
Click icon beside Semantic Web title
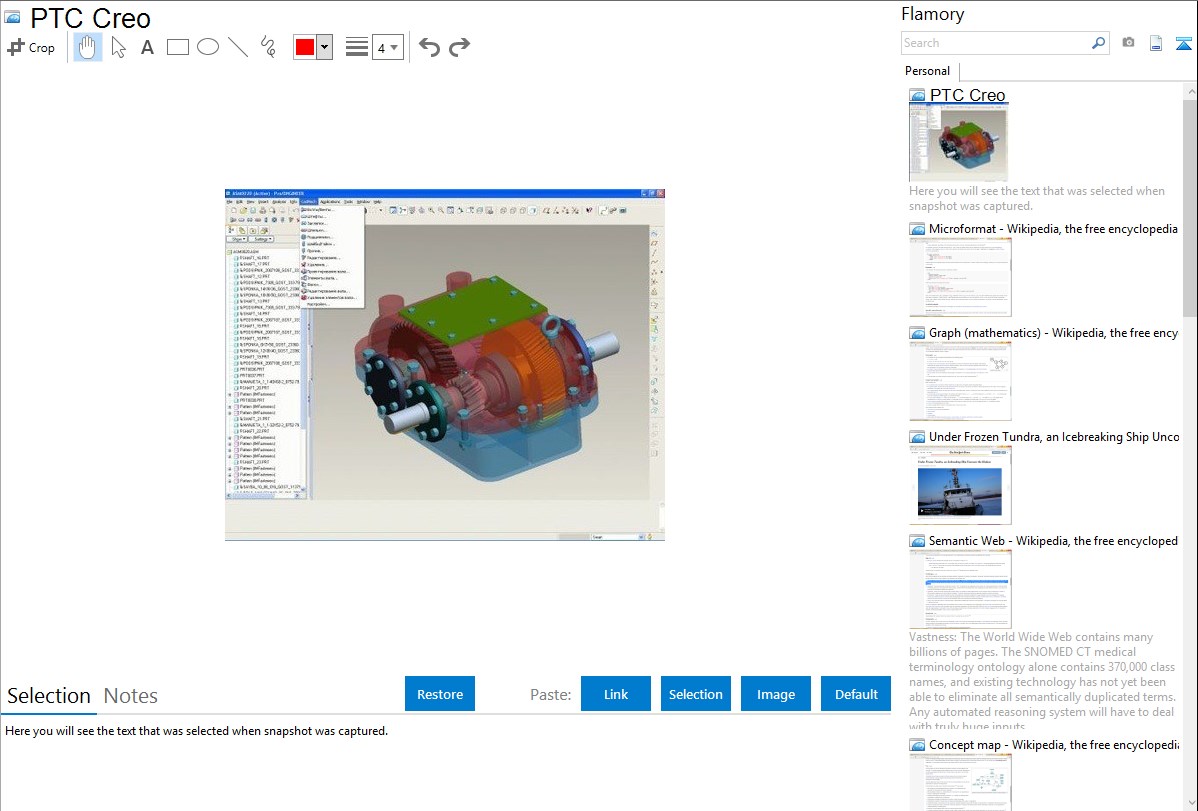(917, 541)
